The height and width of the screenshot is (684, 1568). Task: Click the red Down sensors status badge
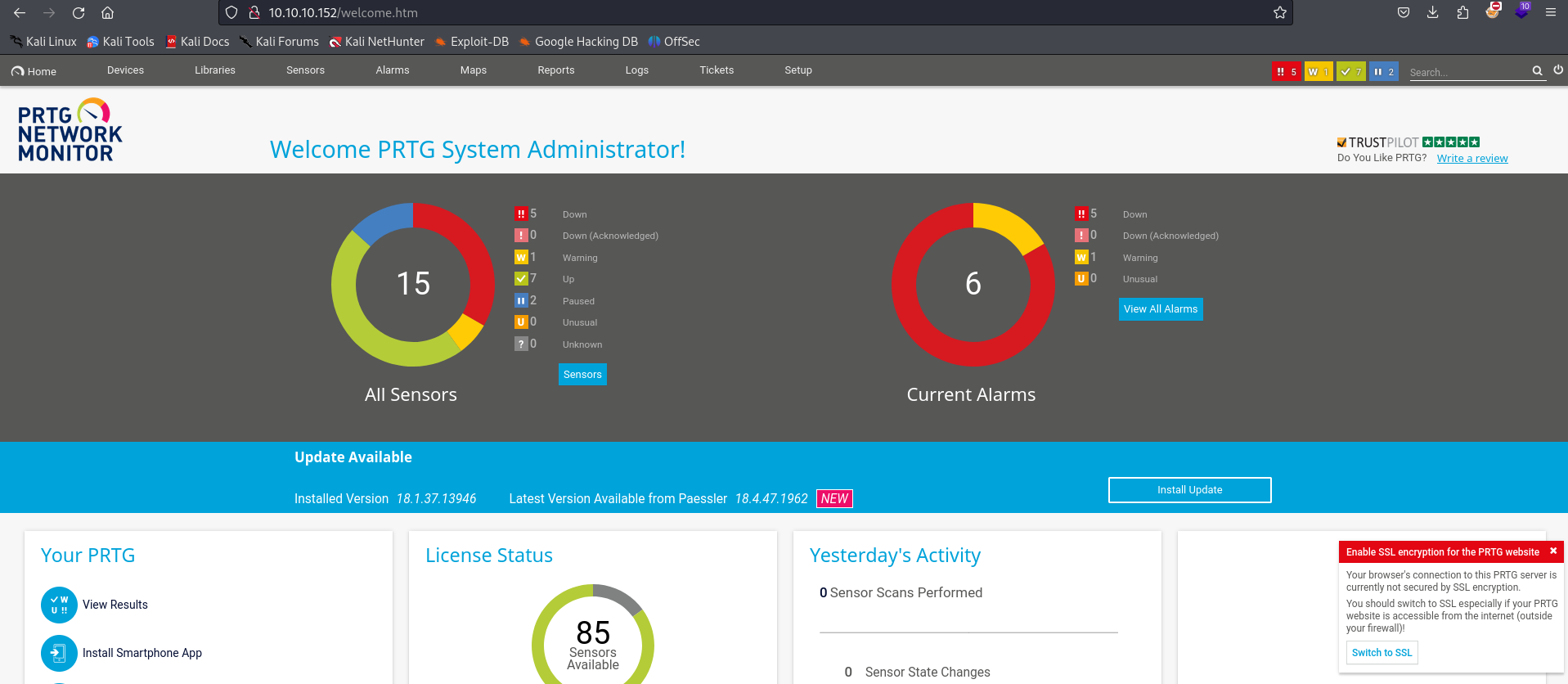point(1286,72)
